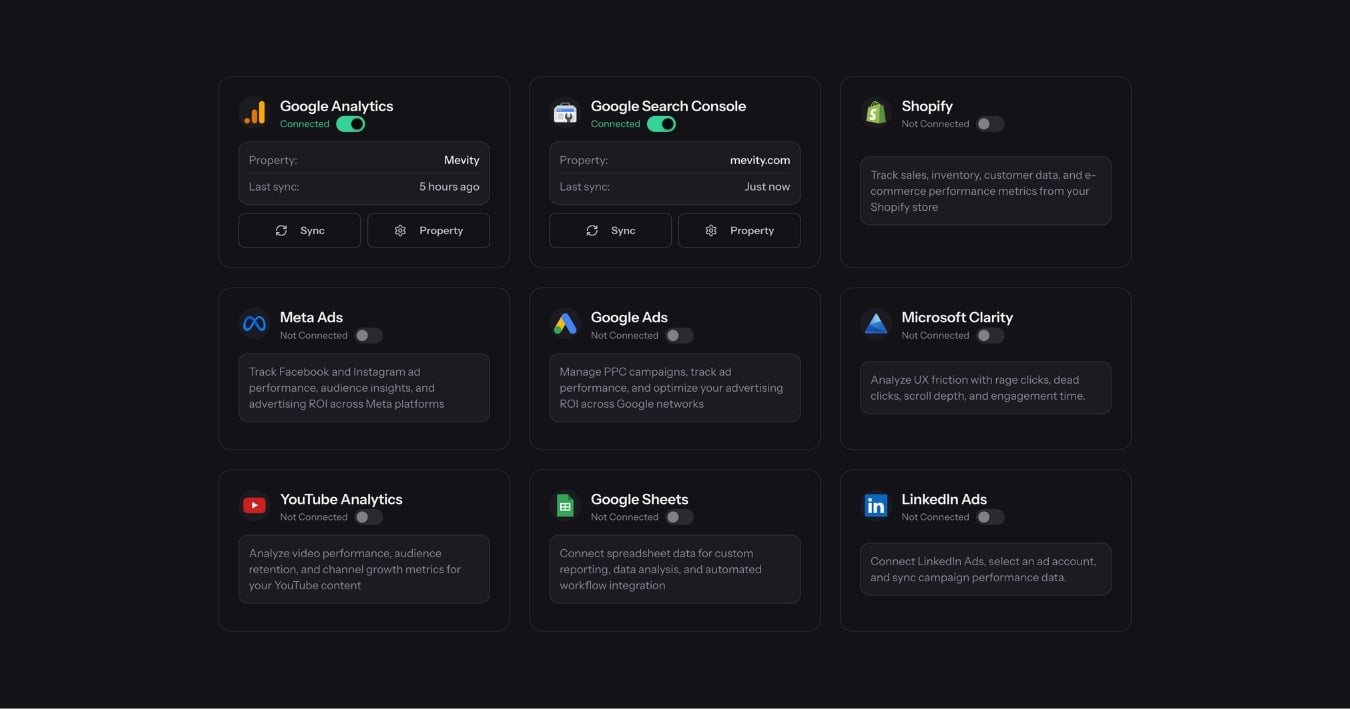Click the Microsoft Clarity logo icon
The height and width of the screenshot is (709, 1350).
876,324
